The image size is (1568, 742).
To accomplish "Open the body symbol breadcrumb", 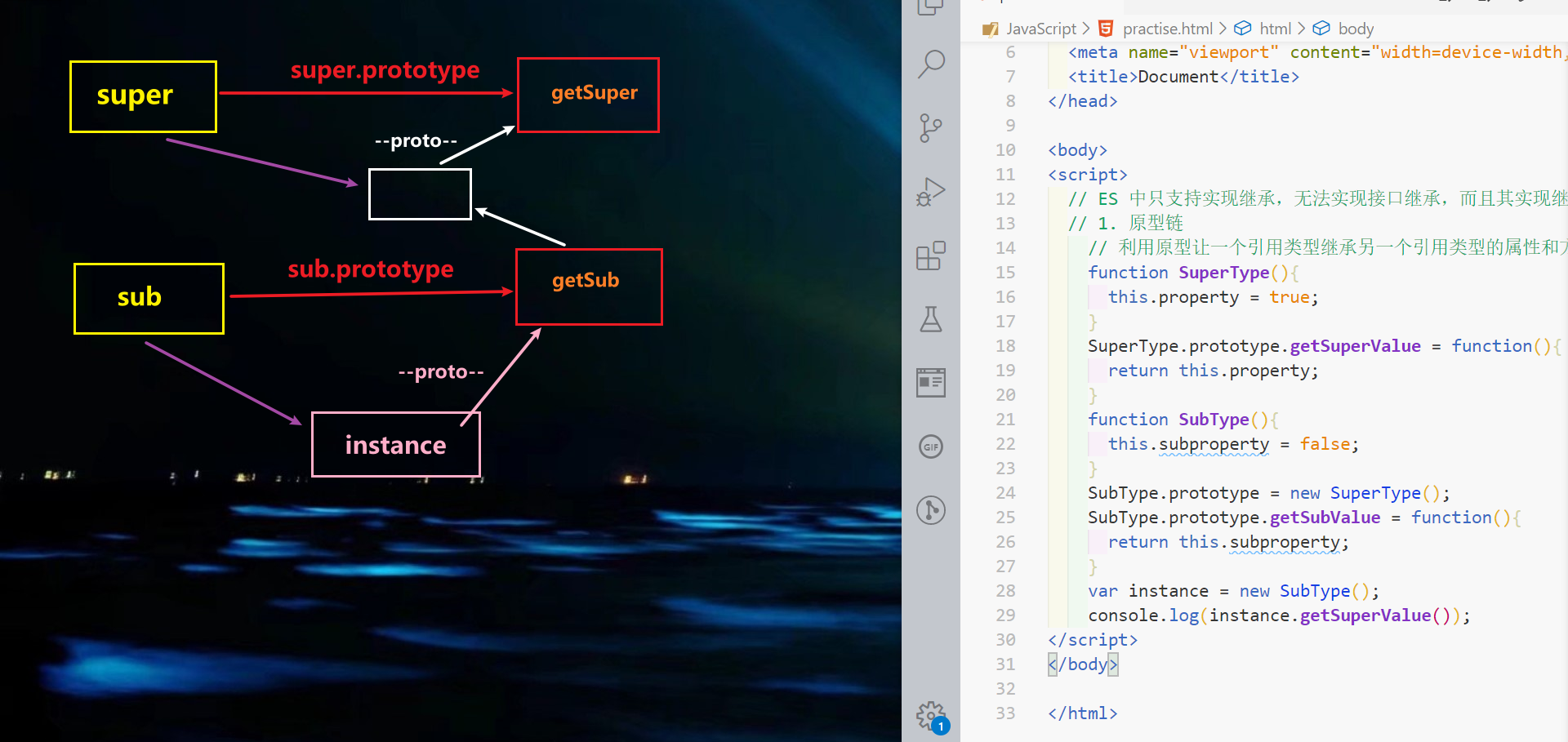I will pyautogui.click(x=1343, y=29).
